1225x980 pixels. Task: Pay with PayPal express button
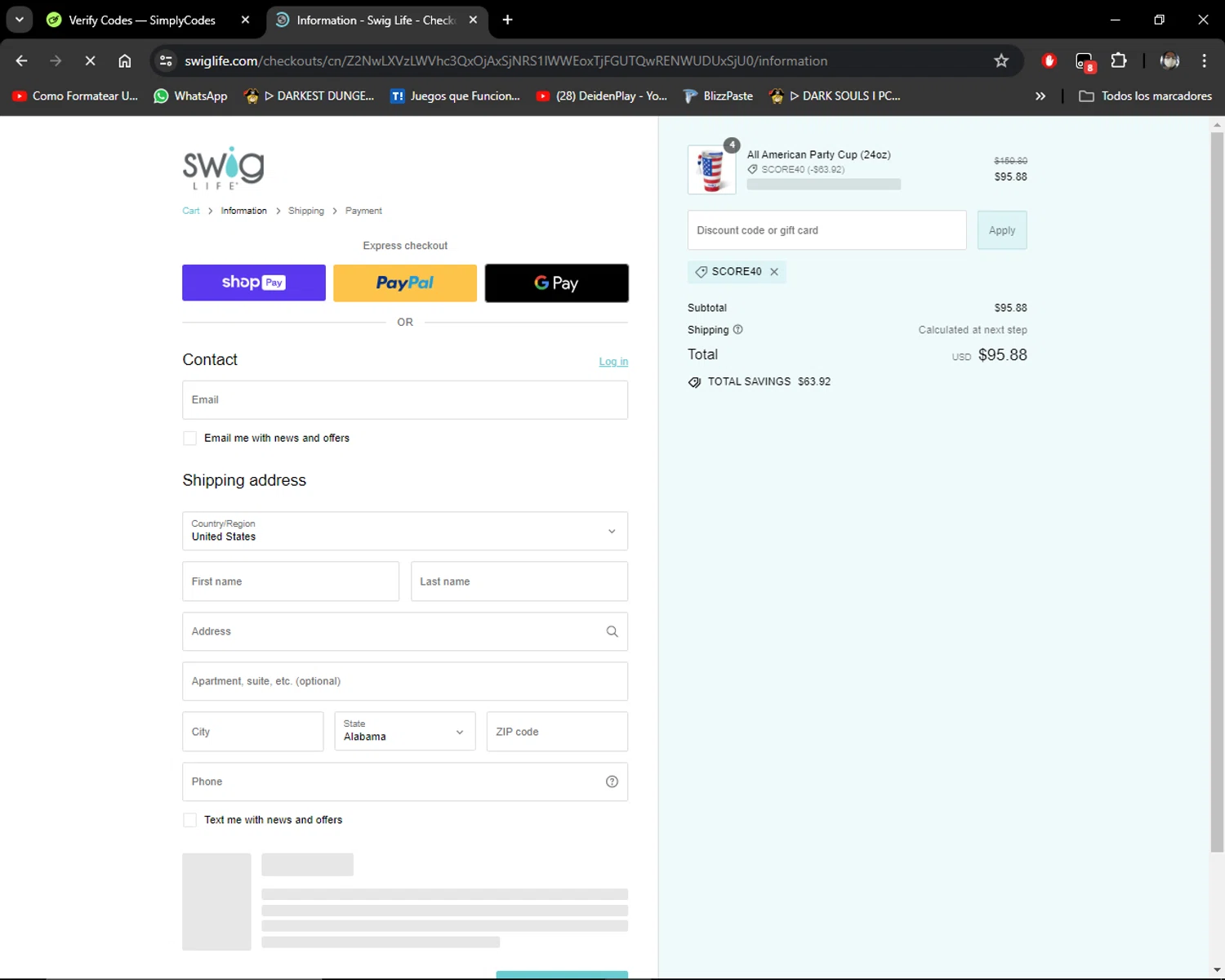point(405,283)
